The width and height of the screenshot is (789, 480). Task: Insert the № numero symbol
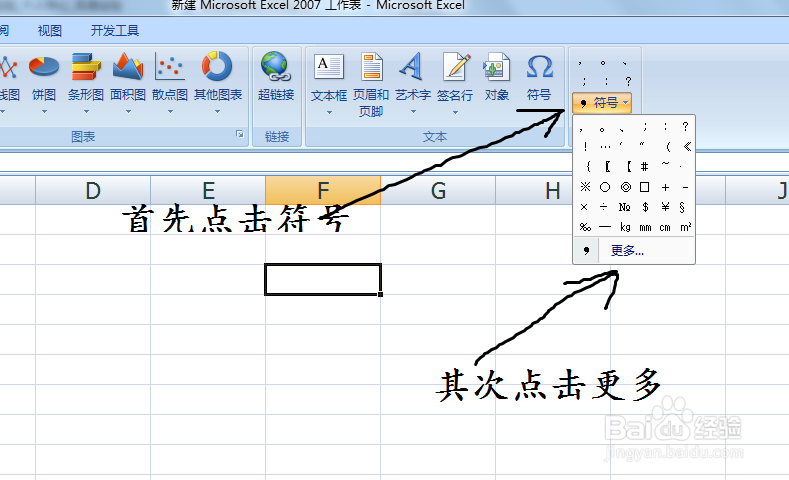click(x=624, y=207)
